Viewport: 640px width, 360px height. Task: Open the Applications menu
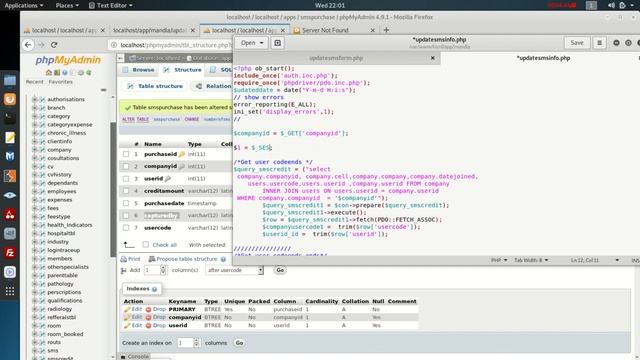coord(23,5)
